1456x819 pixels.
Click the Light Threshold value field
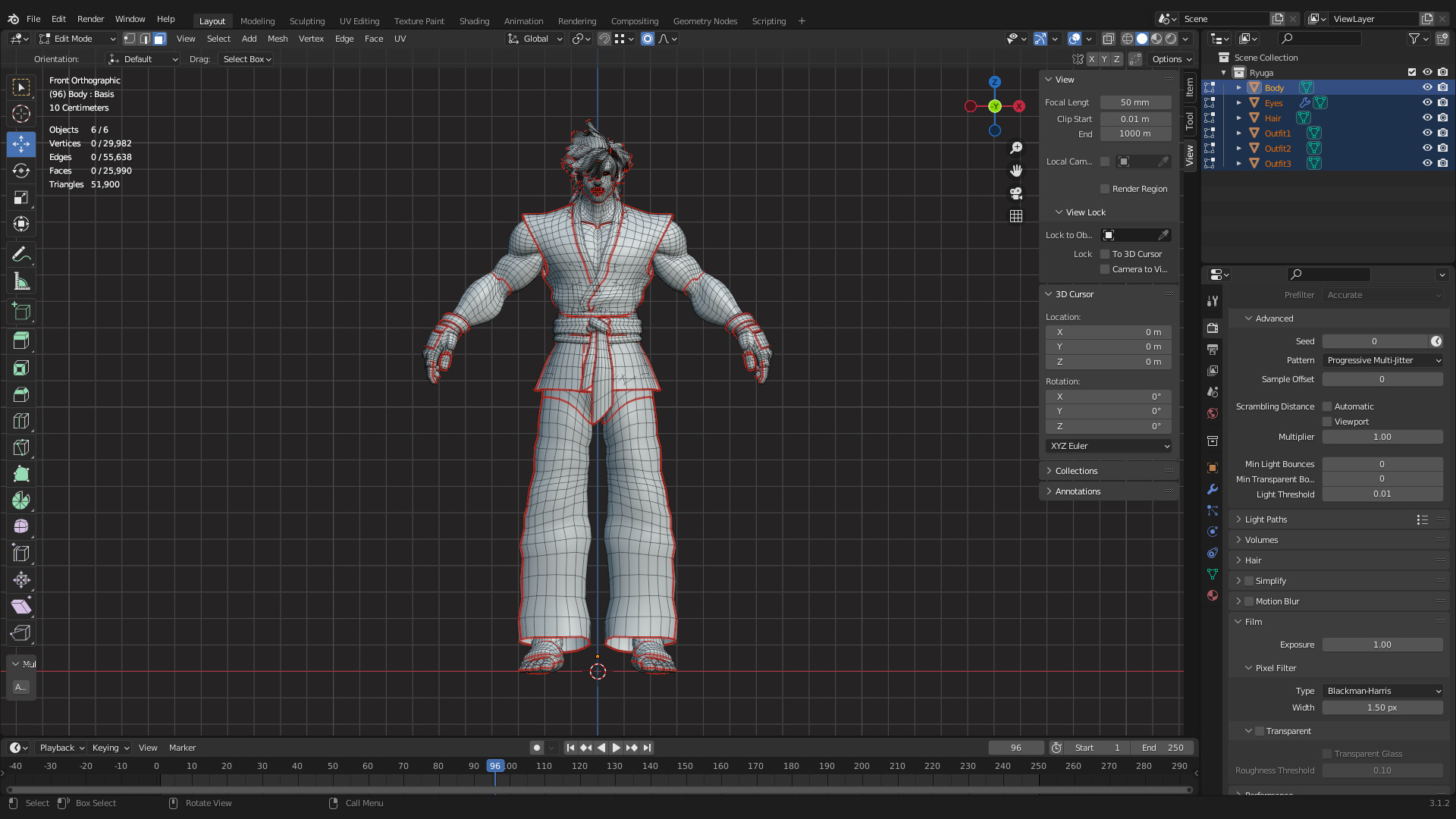(1382, 494)
